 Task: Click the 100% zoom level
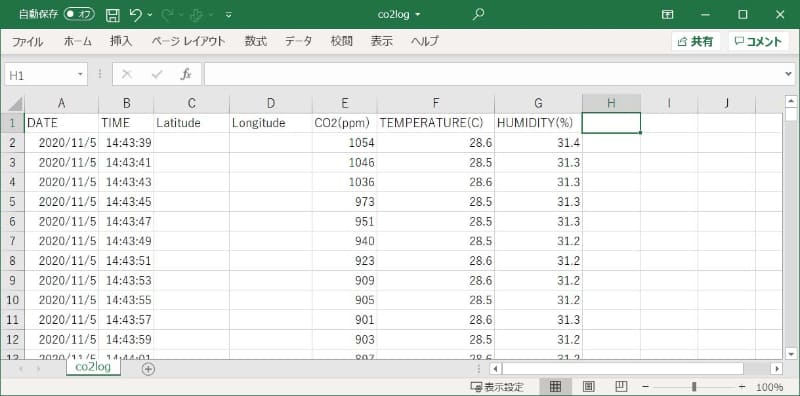769,387
